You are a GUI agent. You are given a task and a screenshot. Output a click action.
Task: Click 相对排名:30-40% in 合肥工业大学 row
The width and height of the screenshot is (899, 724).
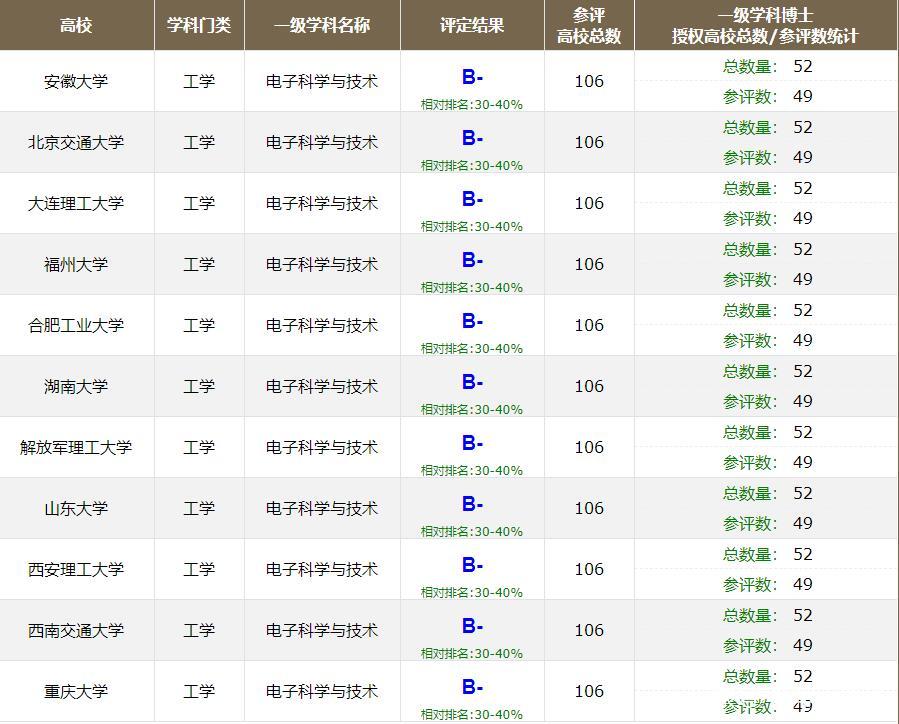click(472, 349)
